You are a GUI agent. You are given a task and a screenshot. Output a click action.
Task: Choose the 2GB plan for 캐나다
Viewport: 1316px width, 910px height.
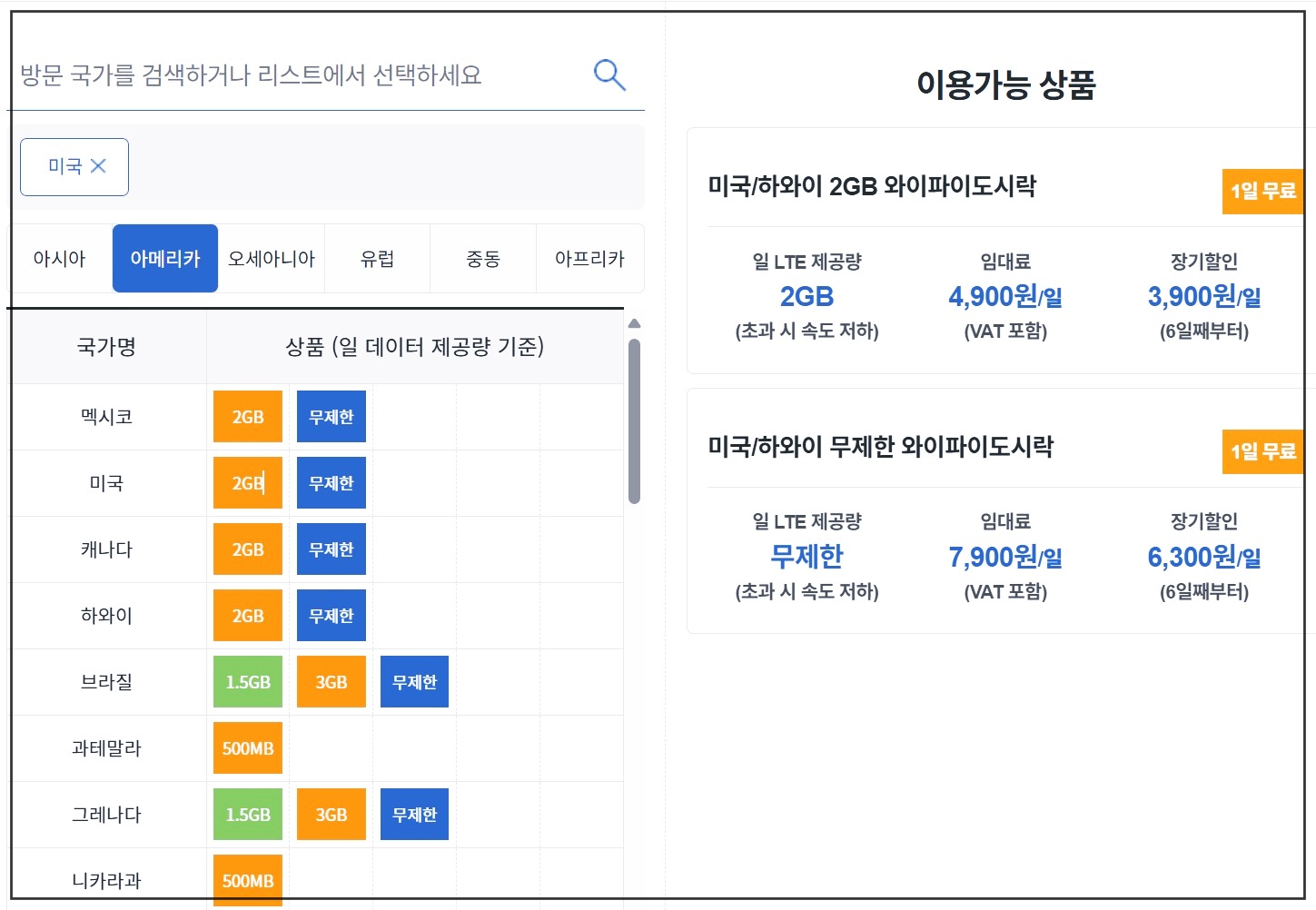tap(247, 549)
